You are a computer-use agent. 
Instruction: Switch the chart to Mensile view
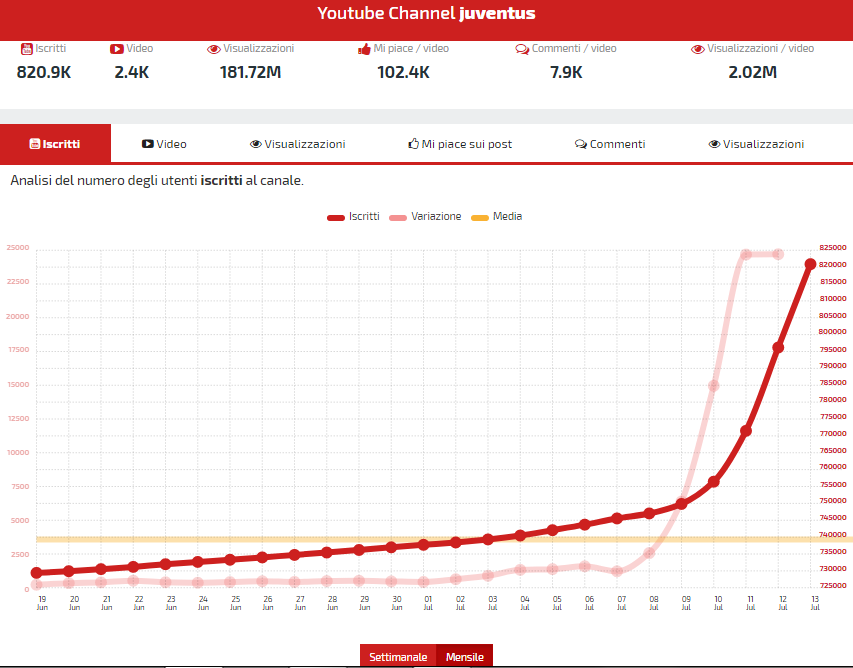click(x=465, y=656)
